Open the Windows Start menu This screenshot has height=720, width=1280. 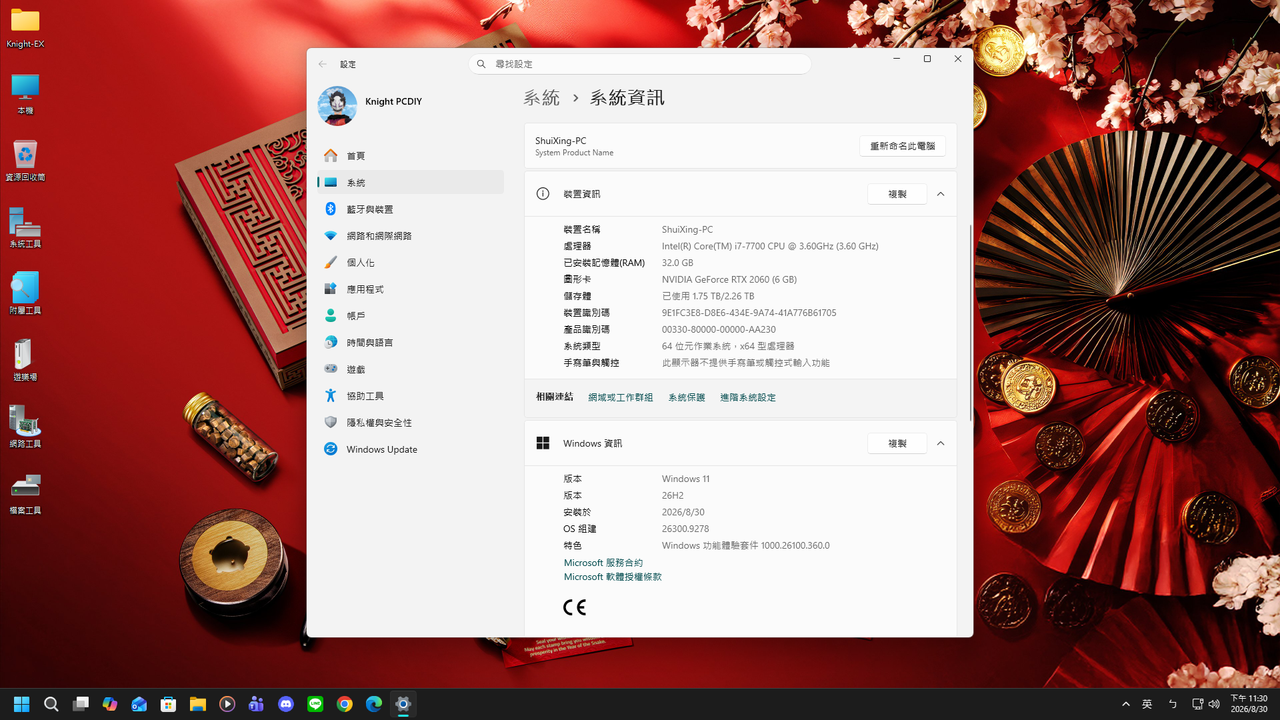pyautogui.click(x=22, y=704)
